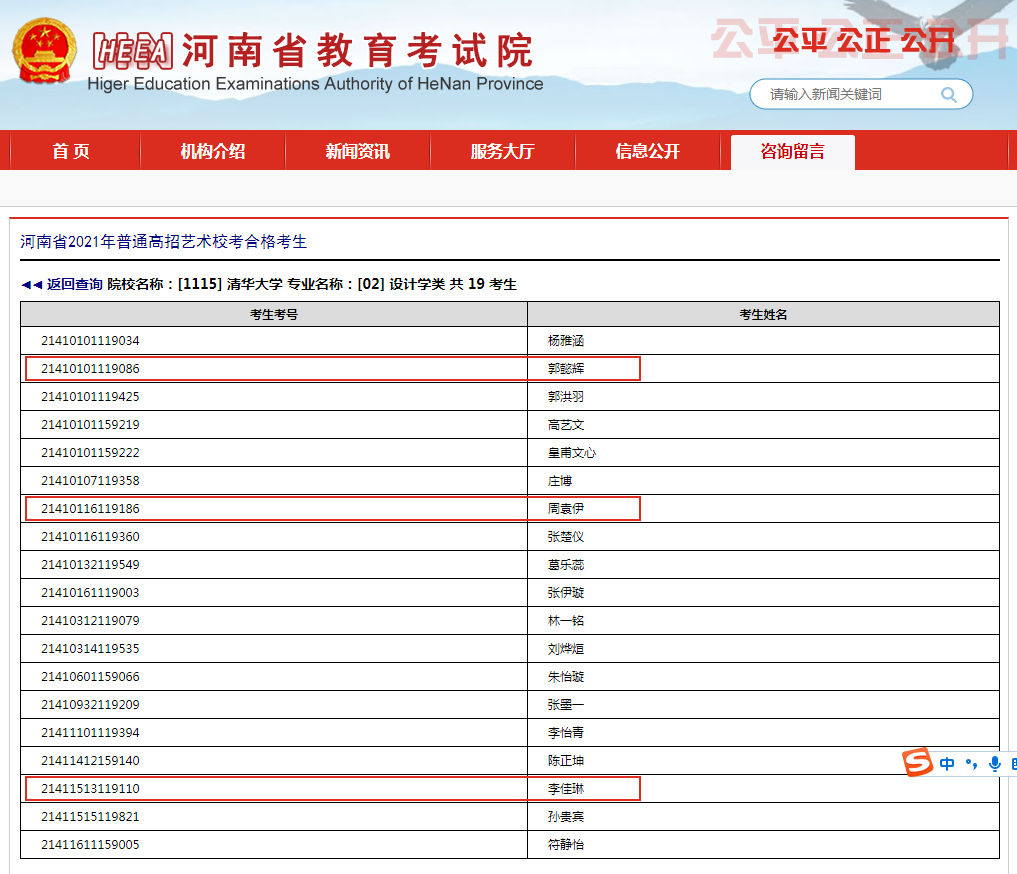Click the name 张楚仪
Screen dimensions: 1017x874
[x=566, y=536]
